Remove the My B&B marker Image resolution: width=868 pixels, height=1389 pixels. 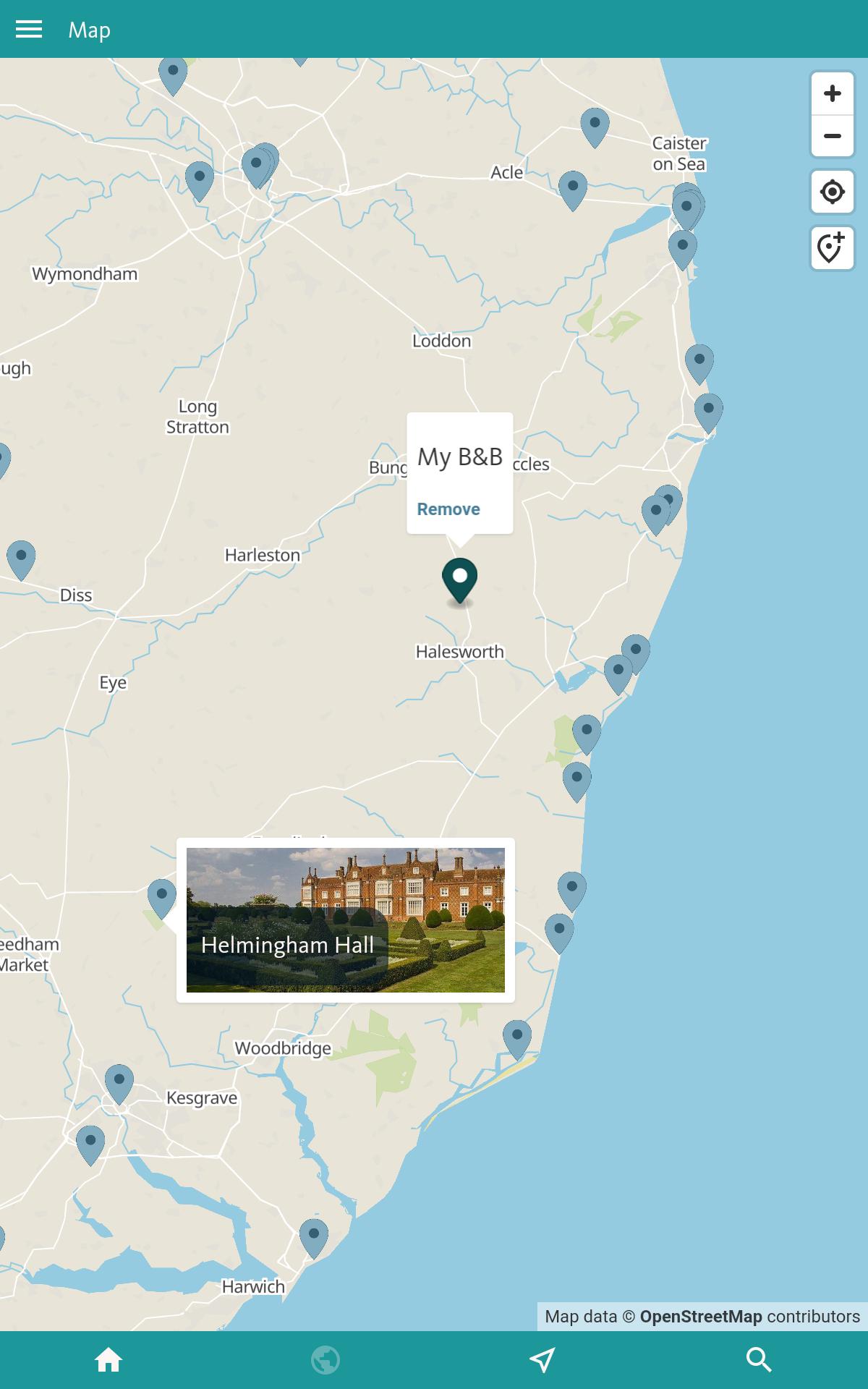448,509
